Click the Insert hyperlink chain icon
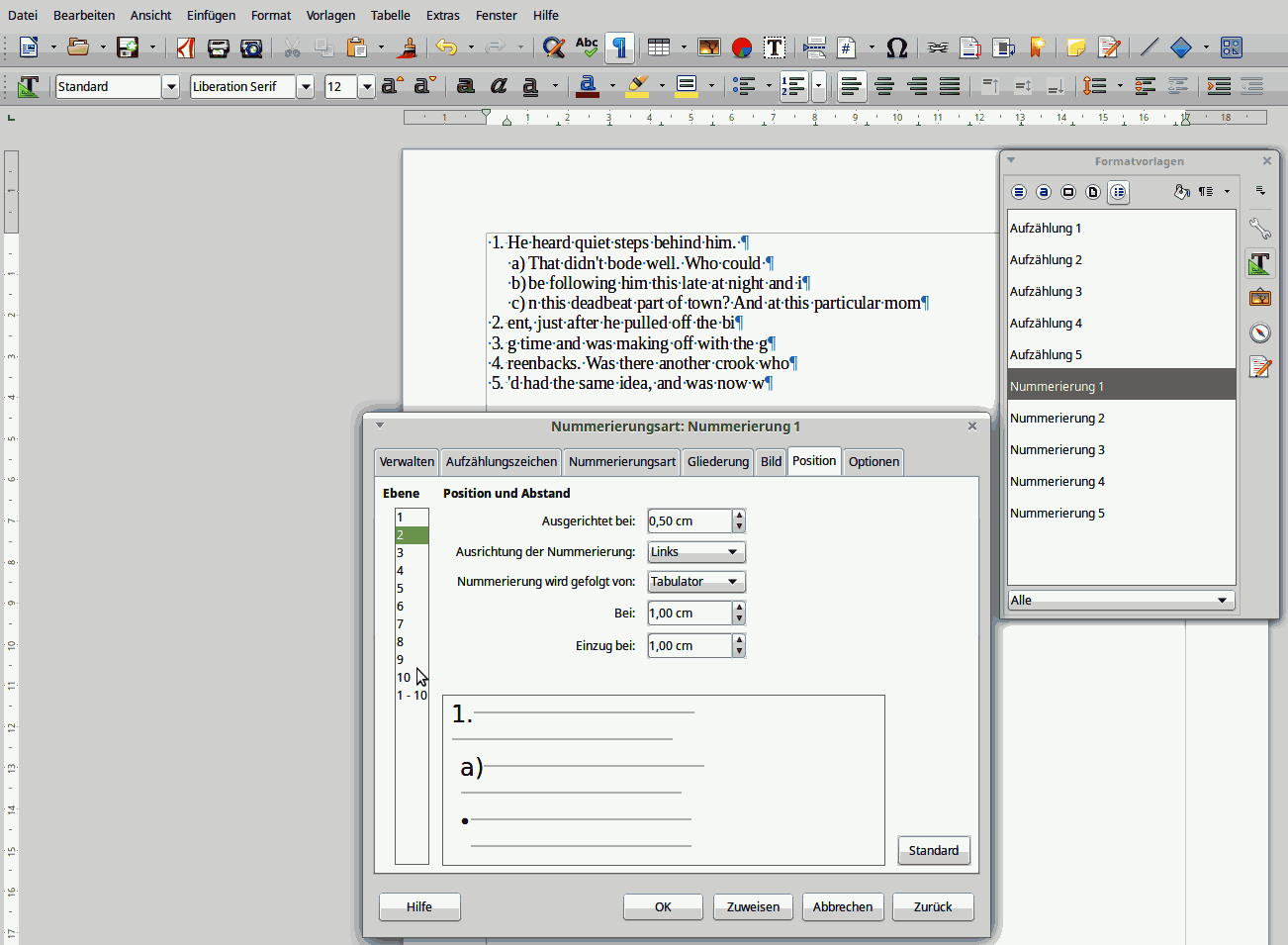 pyautogui.click(x=938, y=47)
